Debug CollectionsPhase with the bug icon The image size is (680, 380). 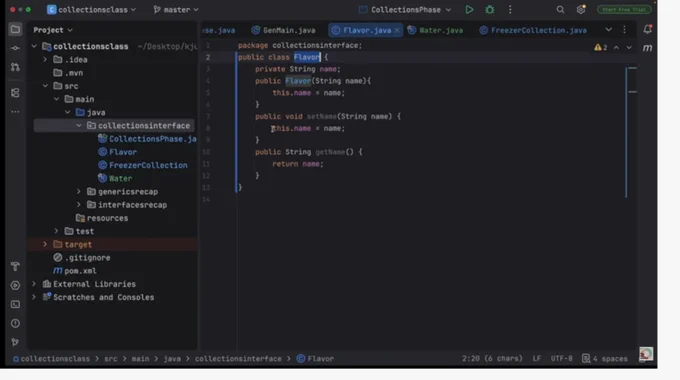click(490, 10)
